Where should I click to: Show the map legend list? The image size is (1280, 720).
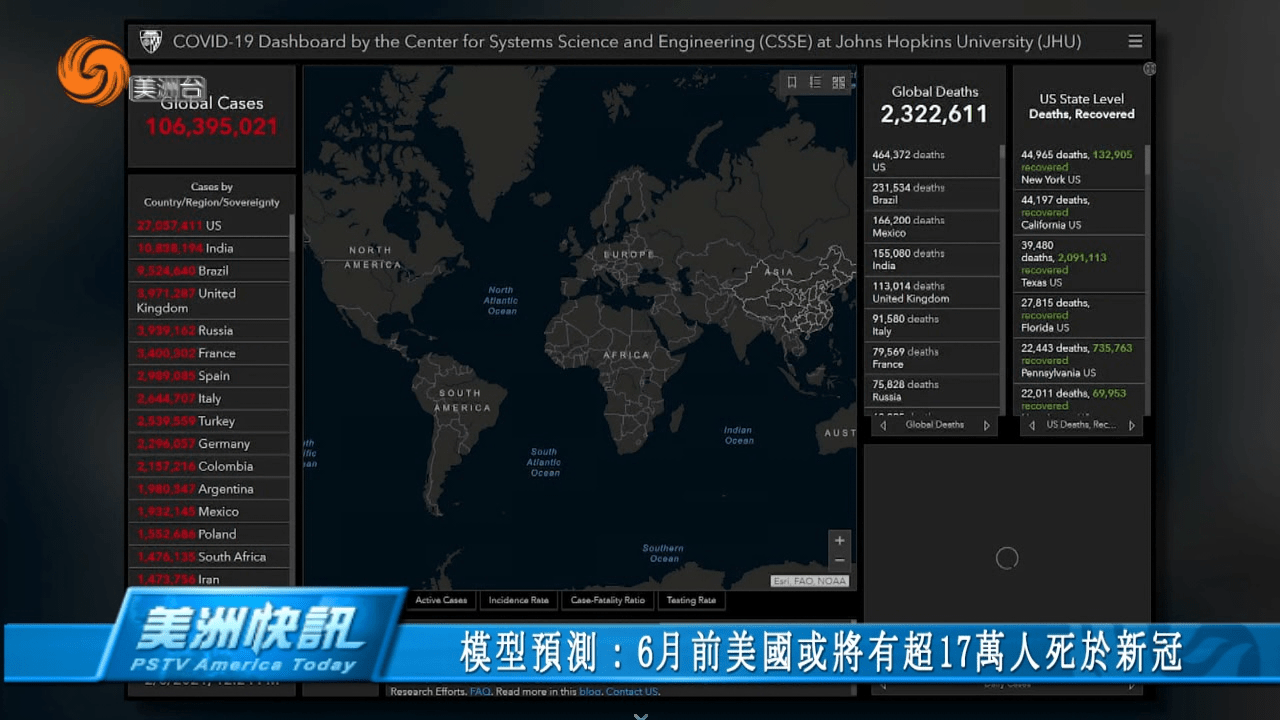(x=815, y=83)
